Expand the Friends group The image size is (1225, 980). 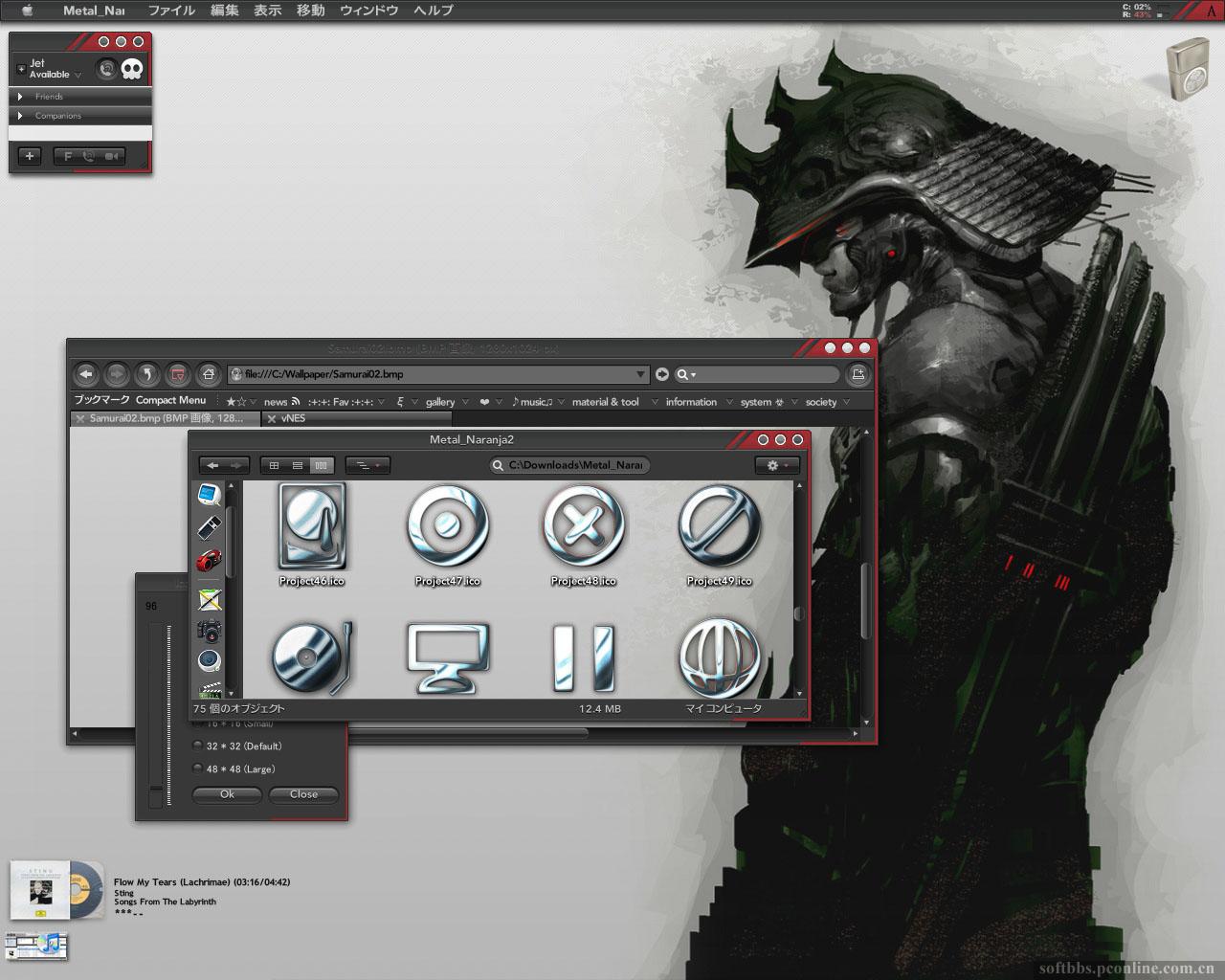(20, 97)
